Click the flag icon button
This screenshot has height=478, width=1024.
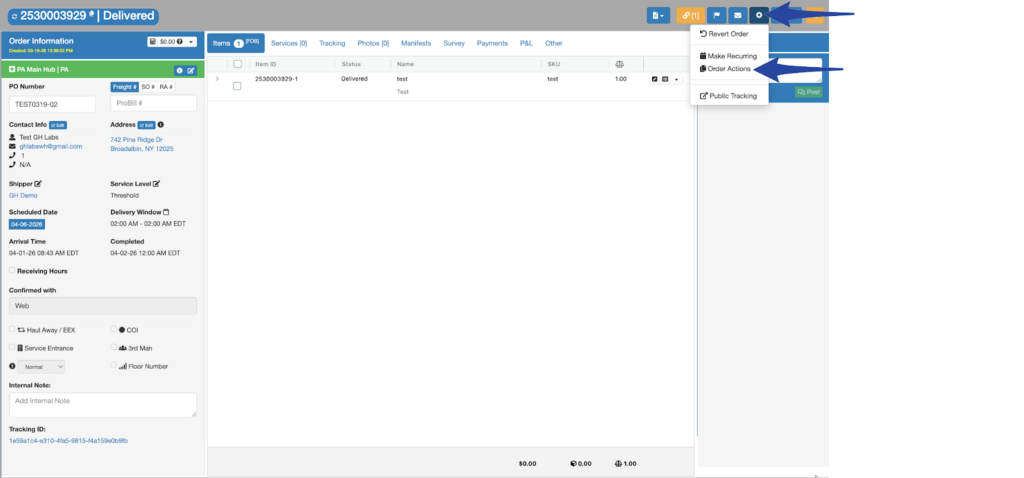pos(716,15)
